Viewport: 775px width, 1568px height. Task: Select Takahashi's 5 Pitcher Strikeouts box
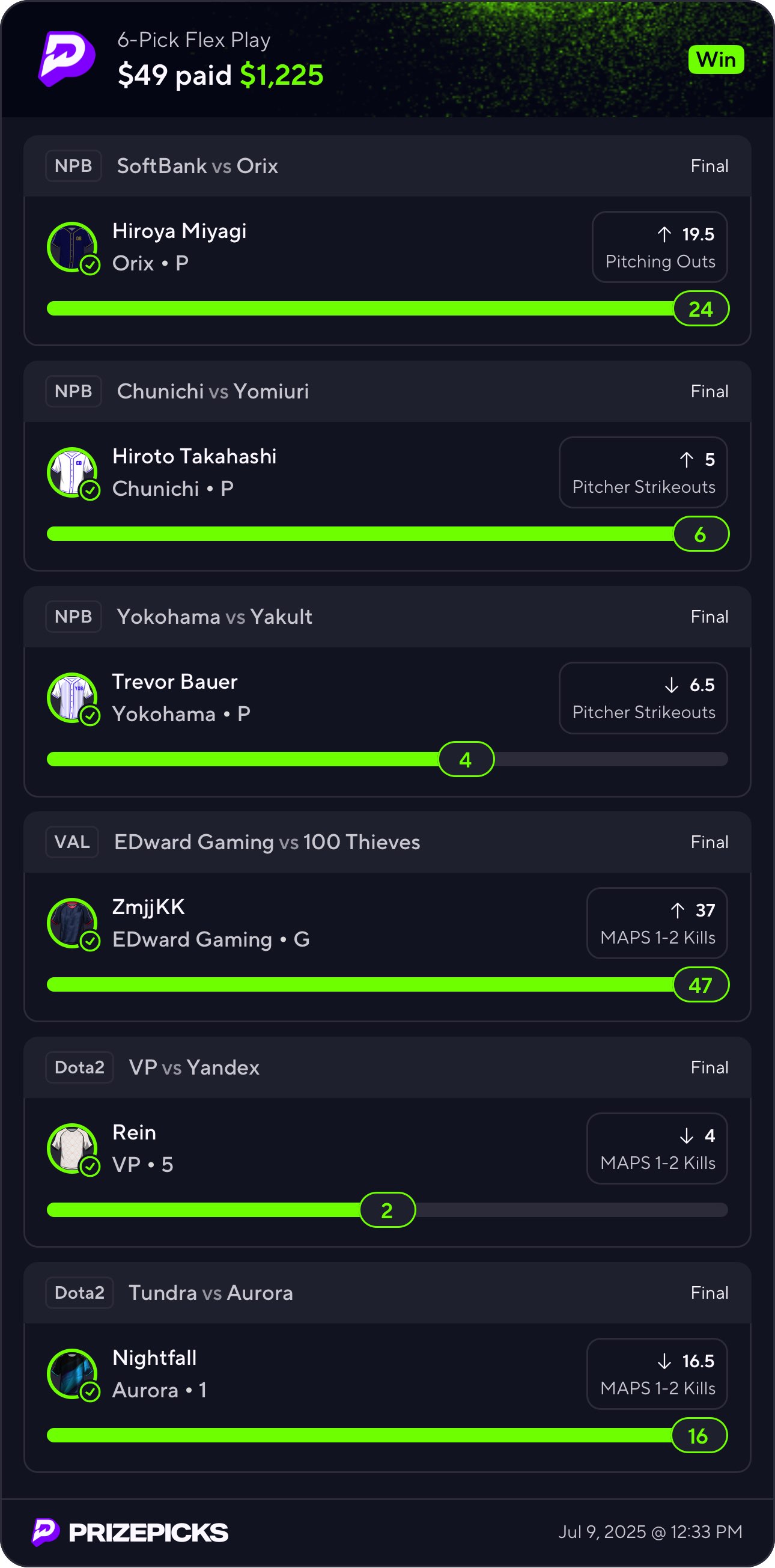[x=643, y=472]
